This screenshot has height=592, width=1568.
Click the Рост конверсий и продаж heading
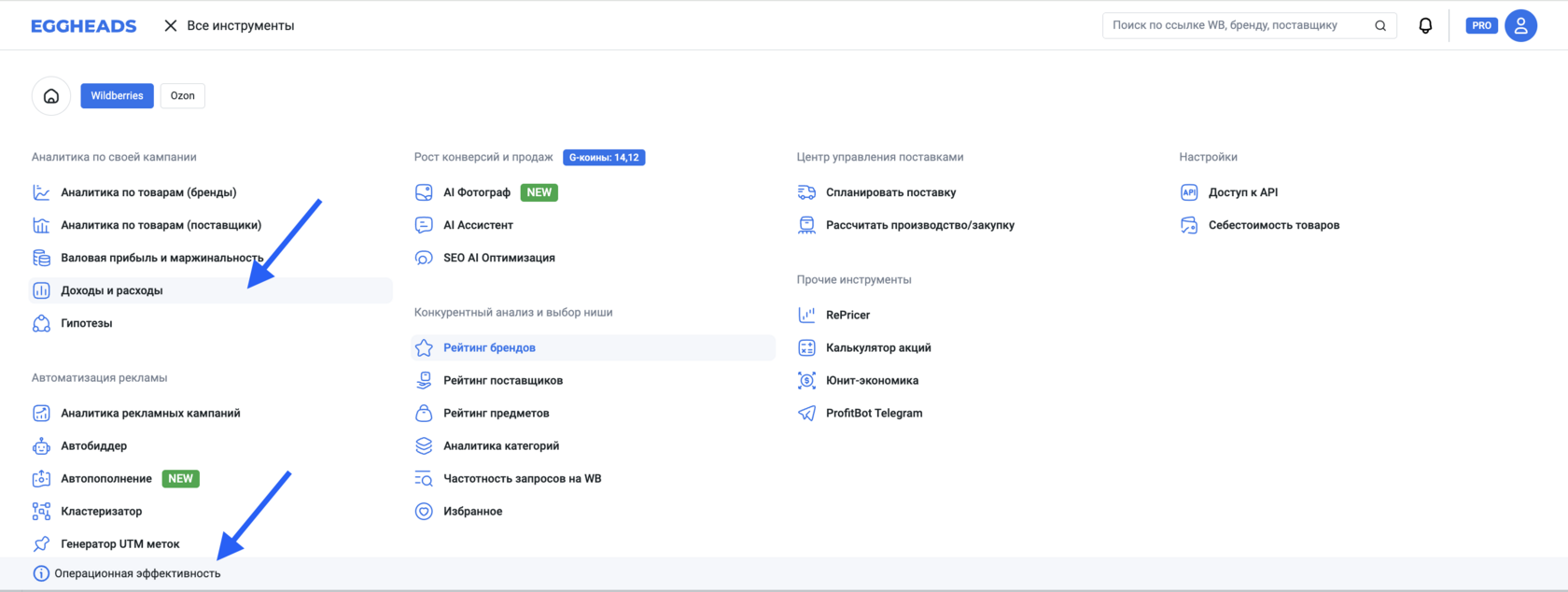[483, 157]
